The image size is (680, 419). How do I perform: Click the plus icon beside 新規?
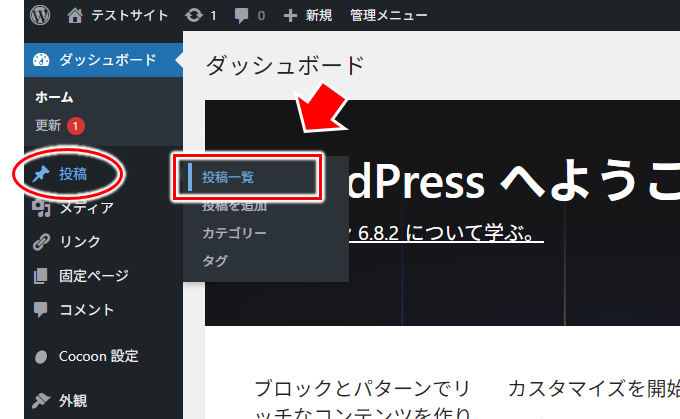coord(290,16)
